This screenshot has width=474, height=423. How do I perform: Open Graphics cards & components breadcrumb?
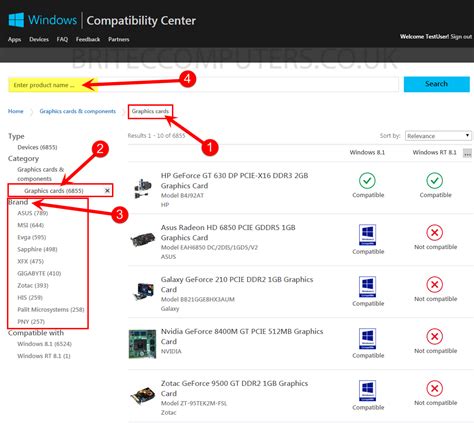(x=78, y=111)
